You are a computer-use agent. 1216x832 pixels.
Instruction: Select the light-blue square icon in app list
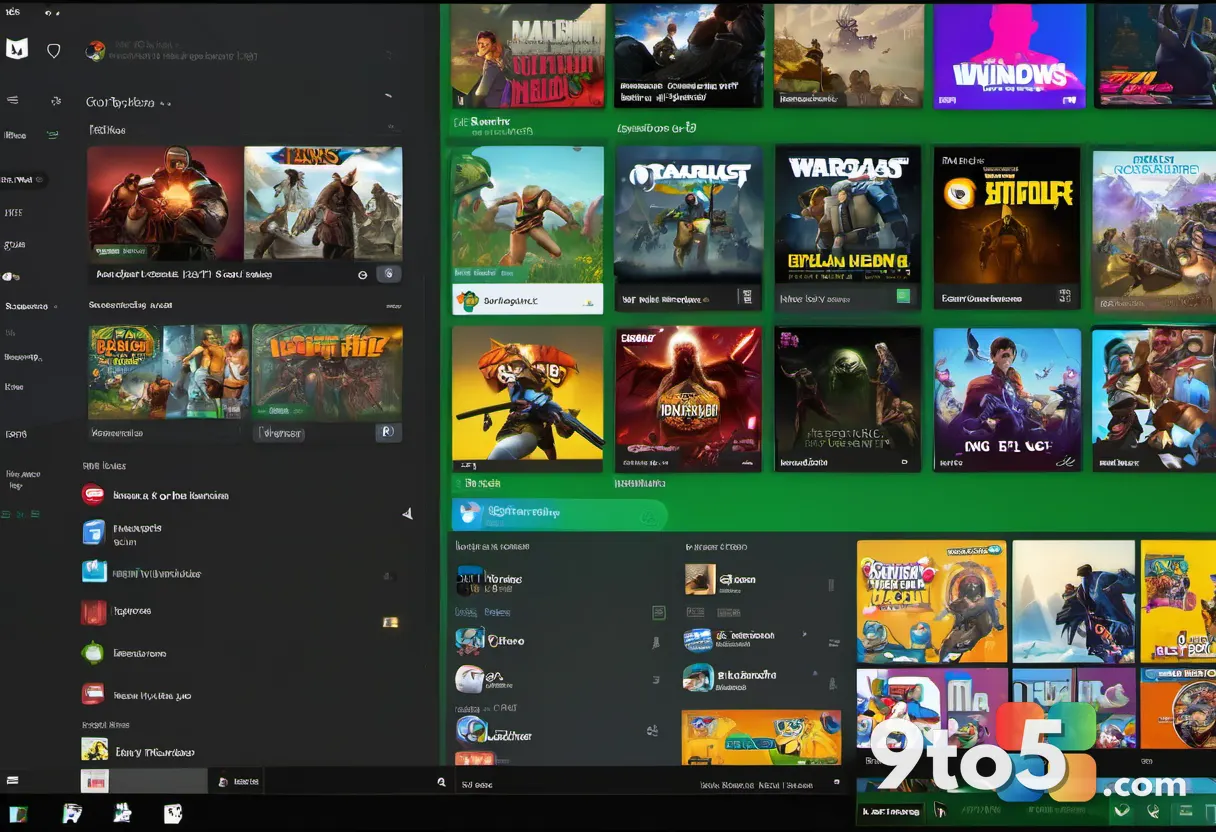(x=94, y=571)
